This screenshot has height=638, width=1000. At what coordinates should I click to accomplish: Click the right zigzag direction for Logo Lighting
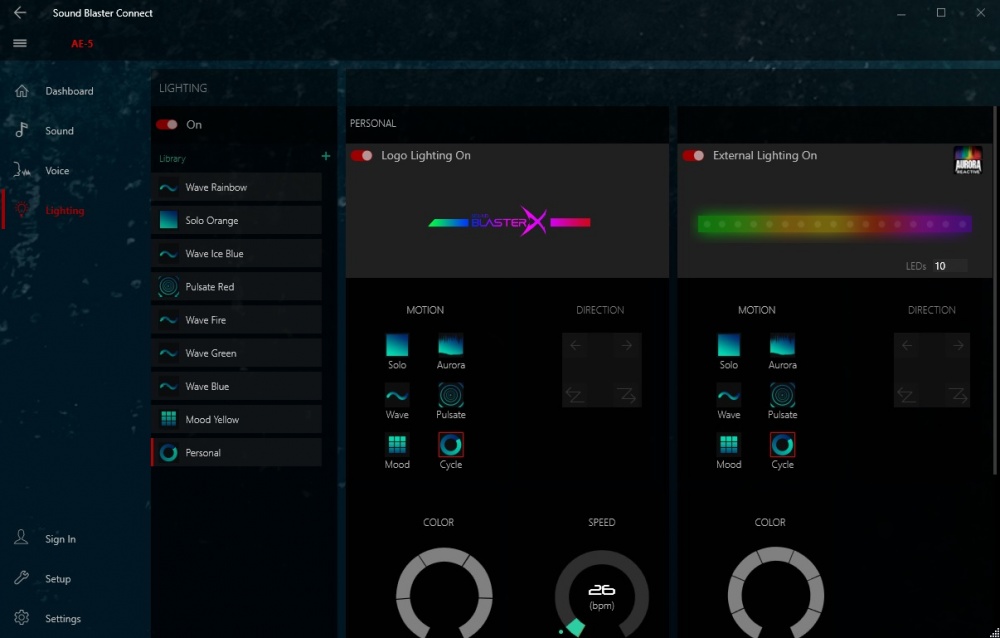pyautogui.click(x=627, y=396)
